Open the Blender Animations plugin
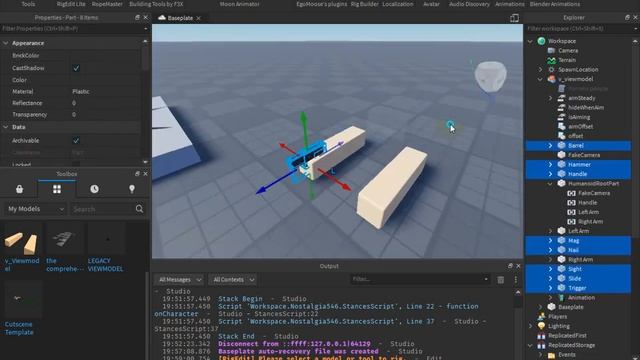 (555, 4)
